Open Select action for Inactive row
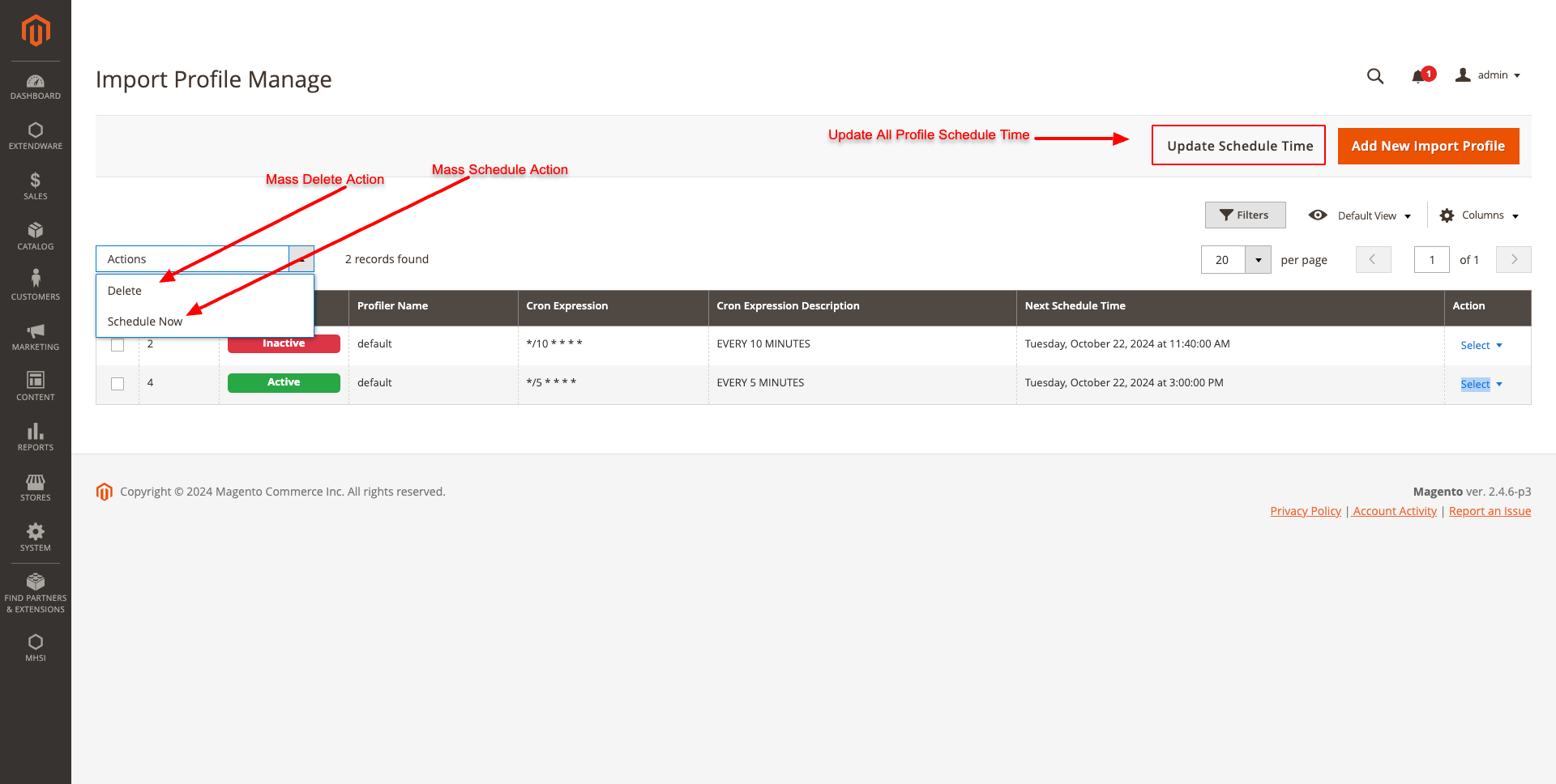Screen dimensions: 1556x784 (x=1481, y=346)
